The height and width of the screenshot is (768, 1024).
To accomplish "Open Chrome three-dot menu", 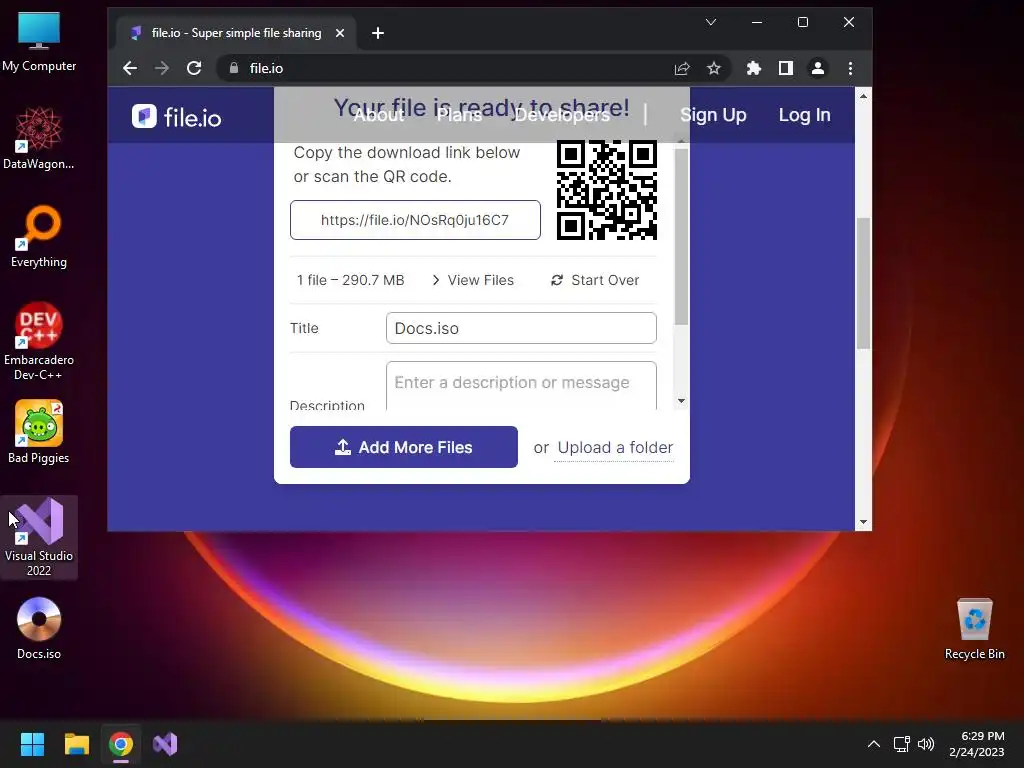I will coord(850,68).
